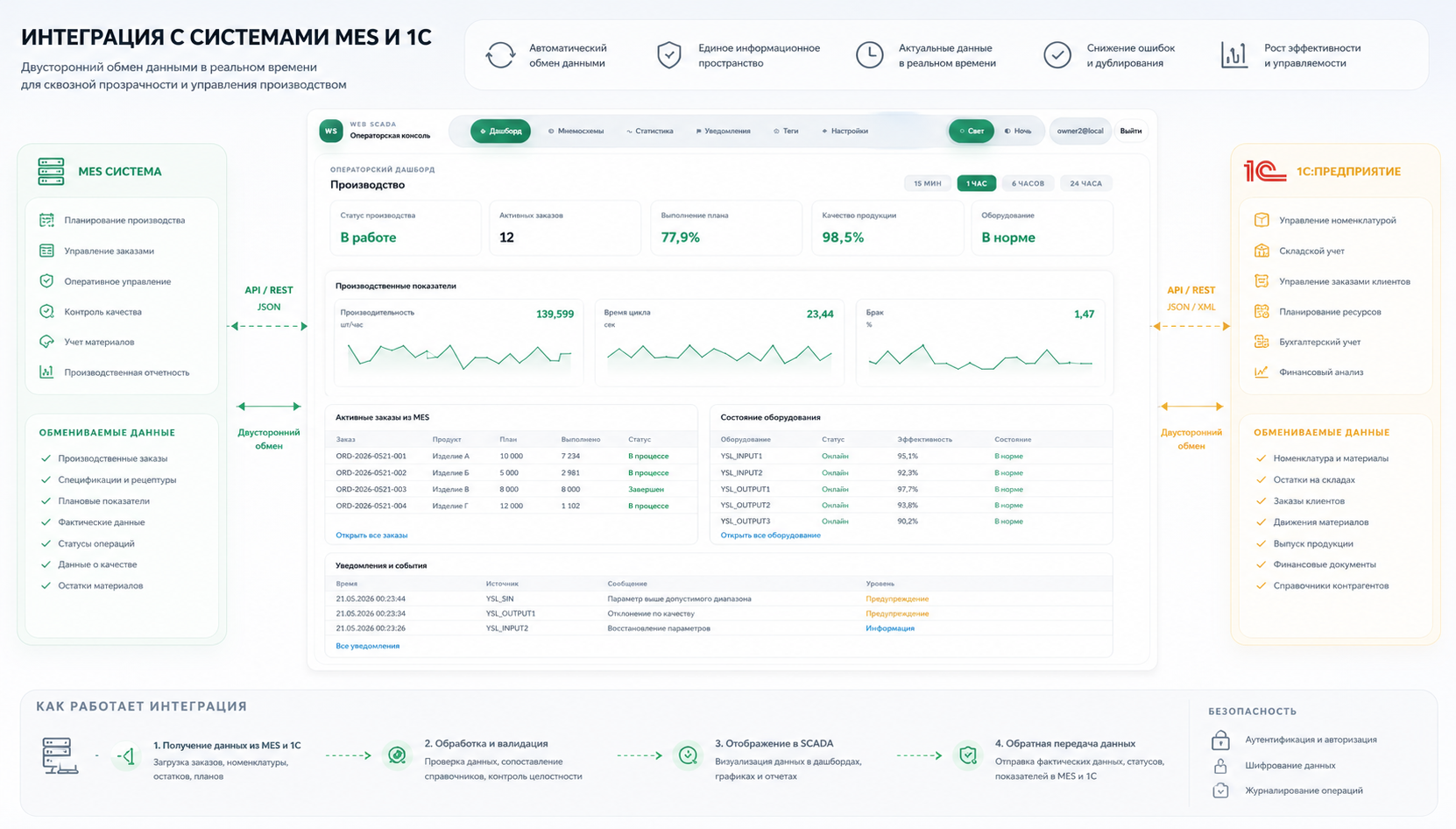Switch to Ночь dark theme
The width and height of the screenshot is (1456, 829).
point(1018,131)
